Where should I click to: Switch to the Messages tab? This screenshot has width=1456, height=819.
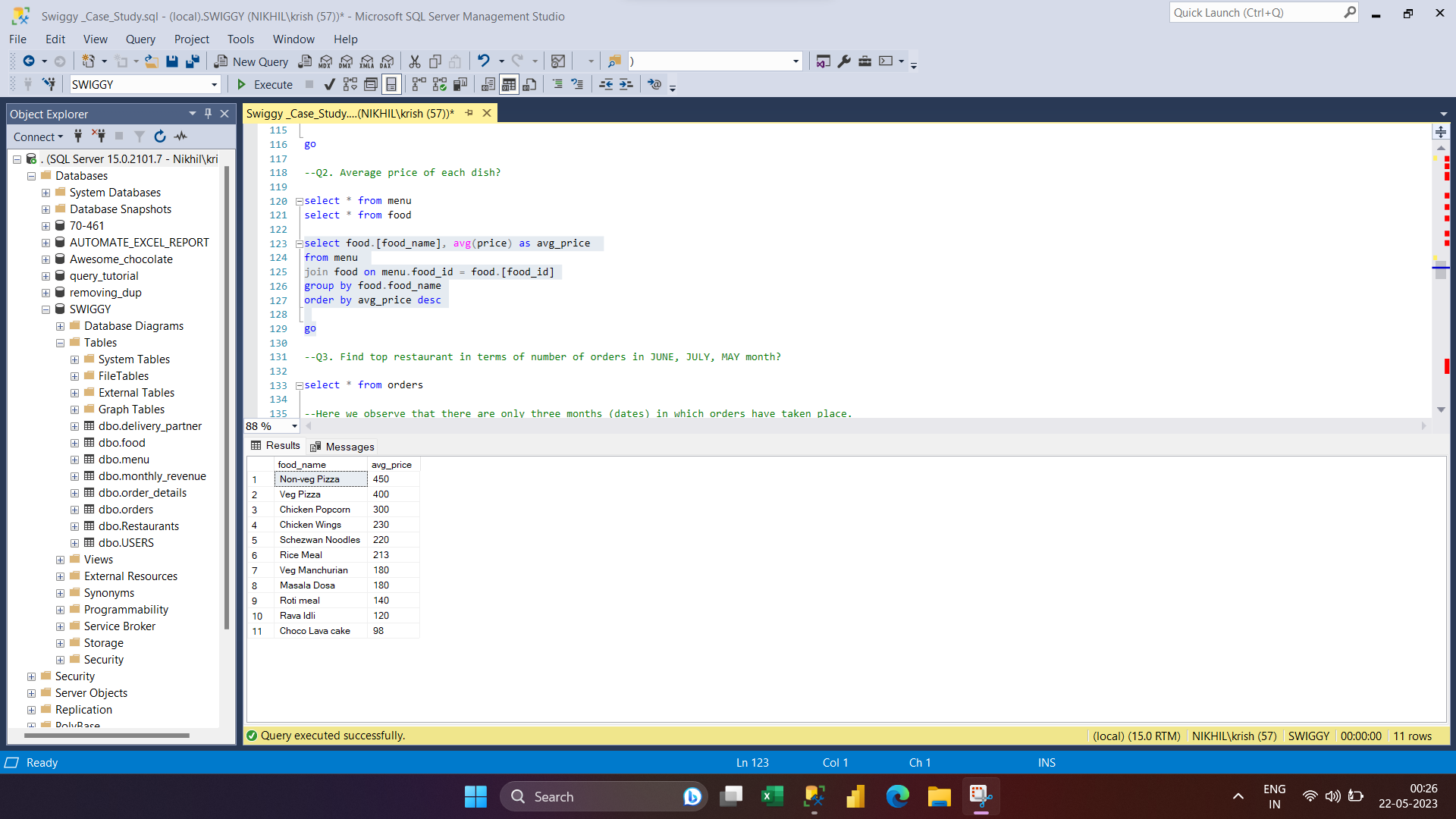[x=342, y=447]
